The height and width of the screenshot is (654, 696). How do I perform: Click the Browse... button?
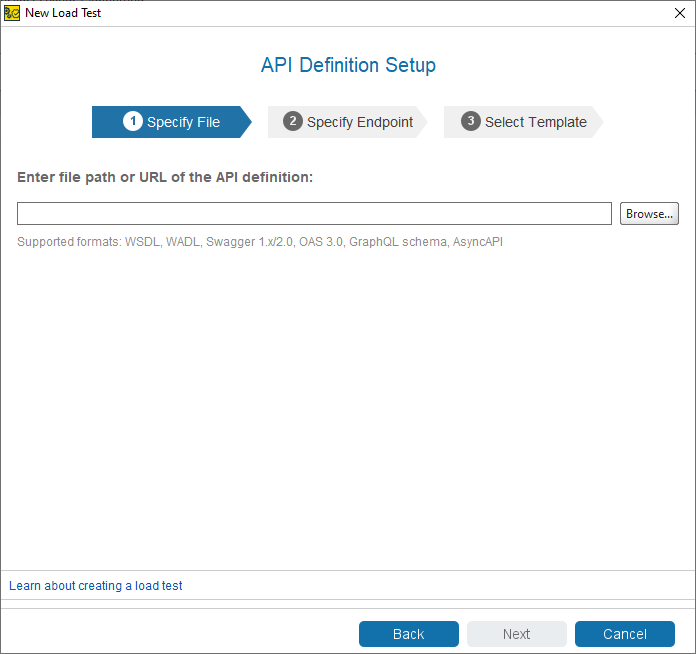(649, 214)
